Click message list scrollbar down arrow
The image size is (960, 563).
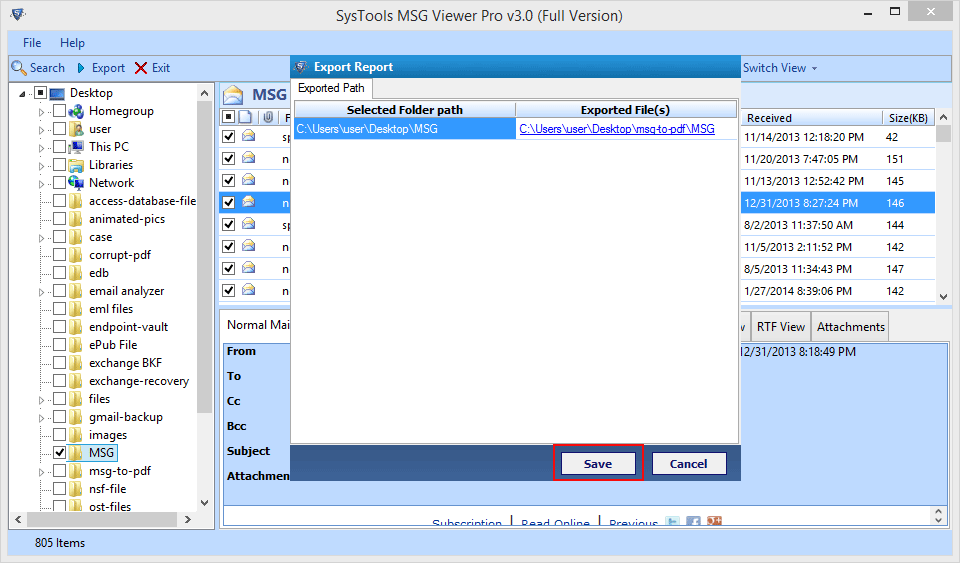click(943, 296)
